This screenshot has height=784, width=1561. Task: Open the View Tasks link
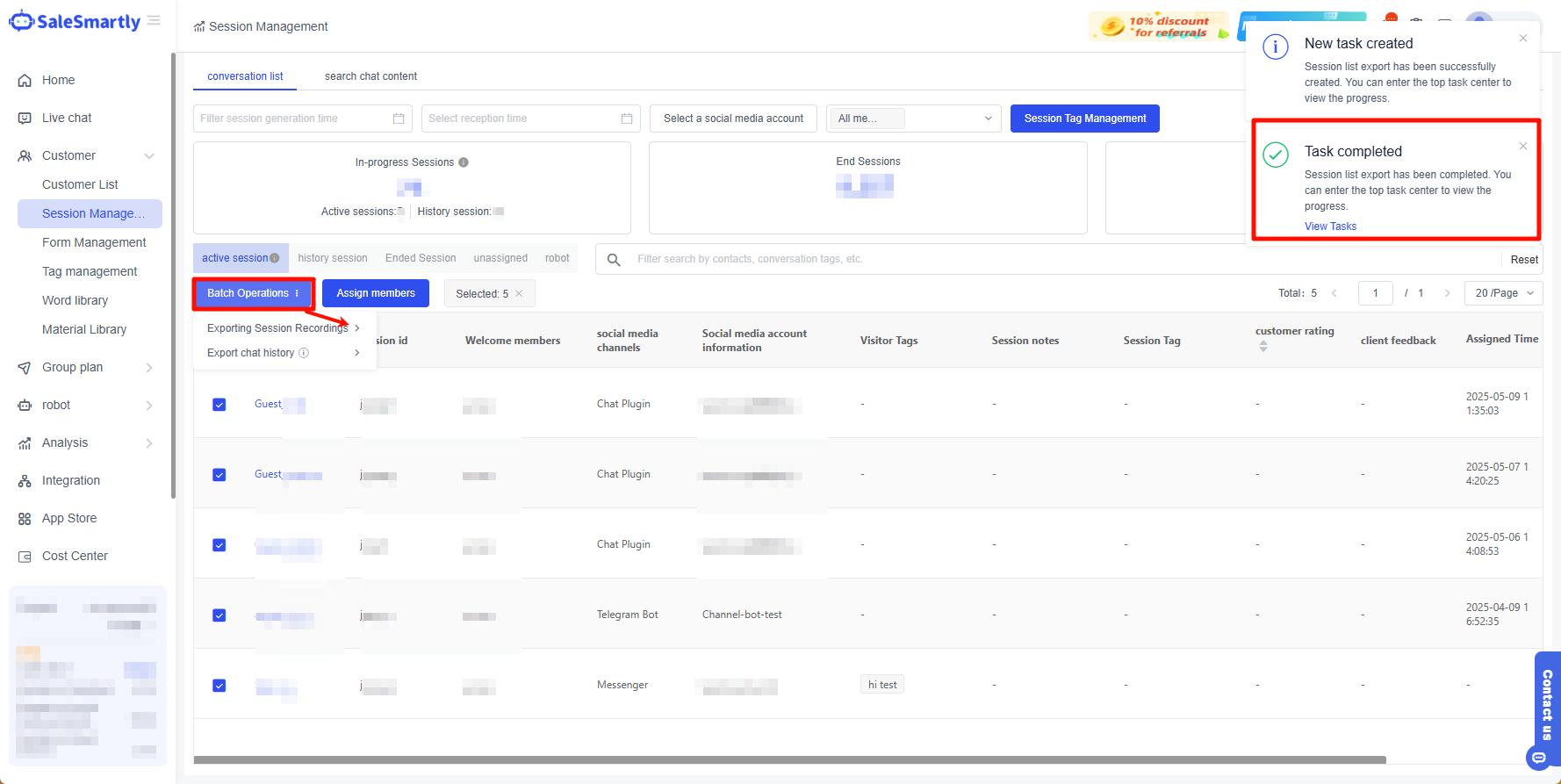point(1330,227)
